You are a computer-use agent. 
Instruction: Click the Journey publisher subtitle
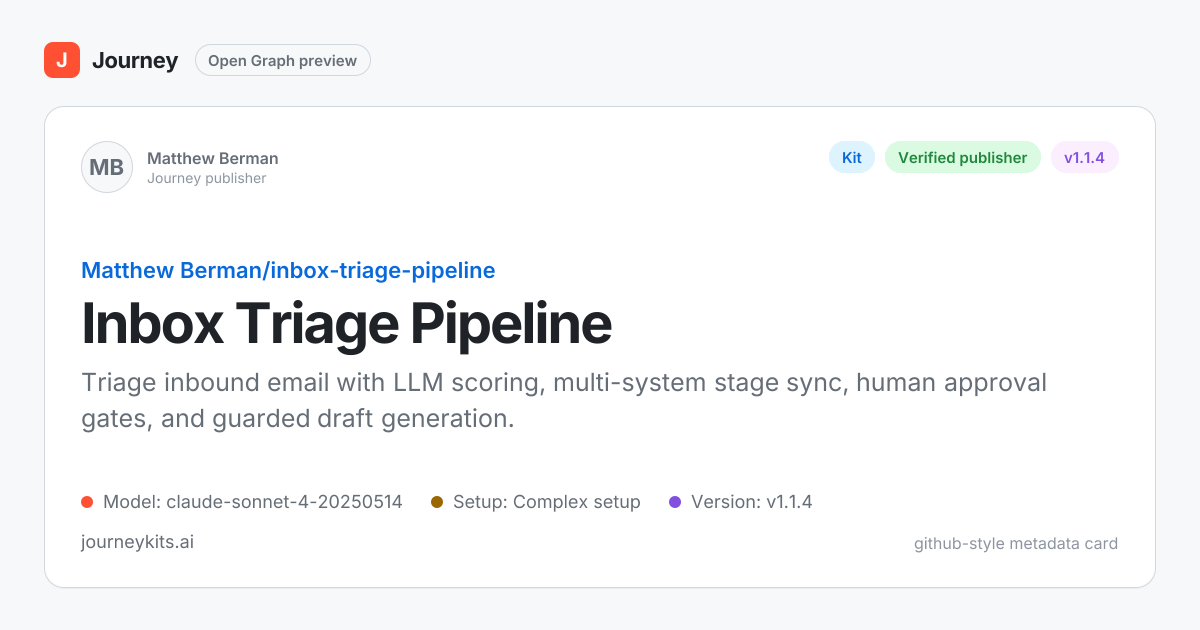(207, 178)
